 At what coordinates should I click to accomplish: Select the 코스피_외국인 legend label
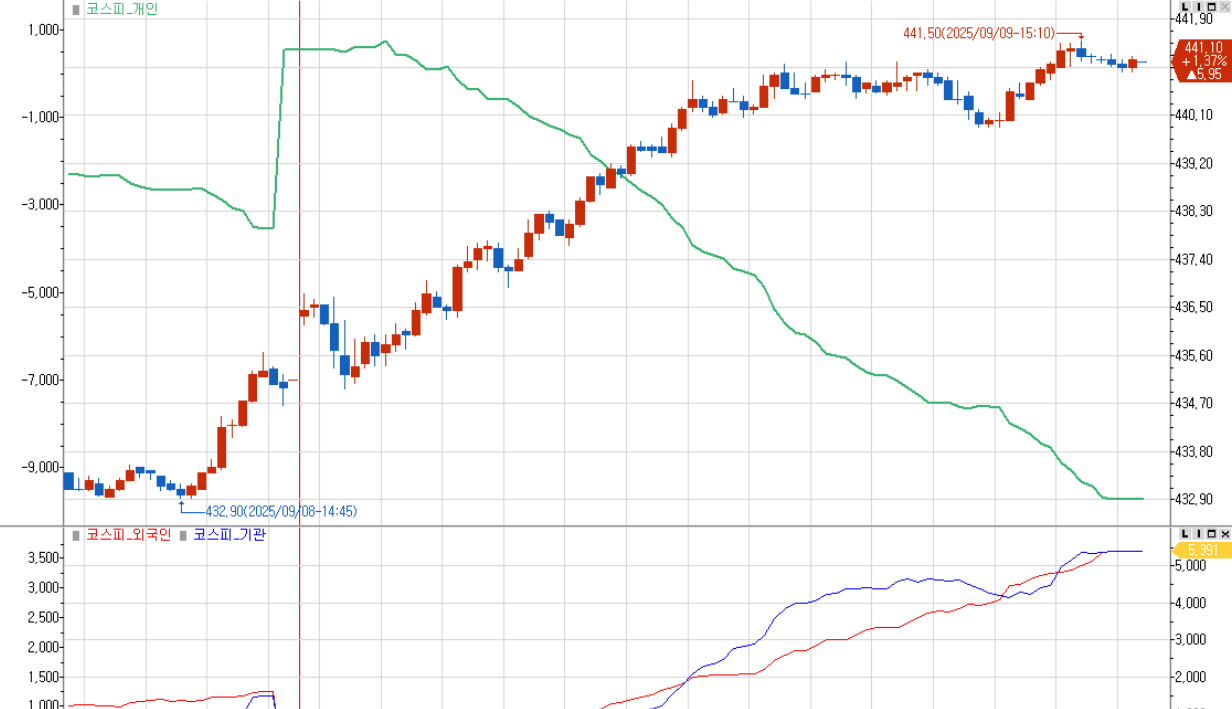coord(128,535)
